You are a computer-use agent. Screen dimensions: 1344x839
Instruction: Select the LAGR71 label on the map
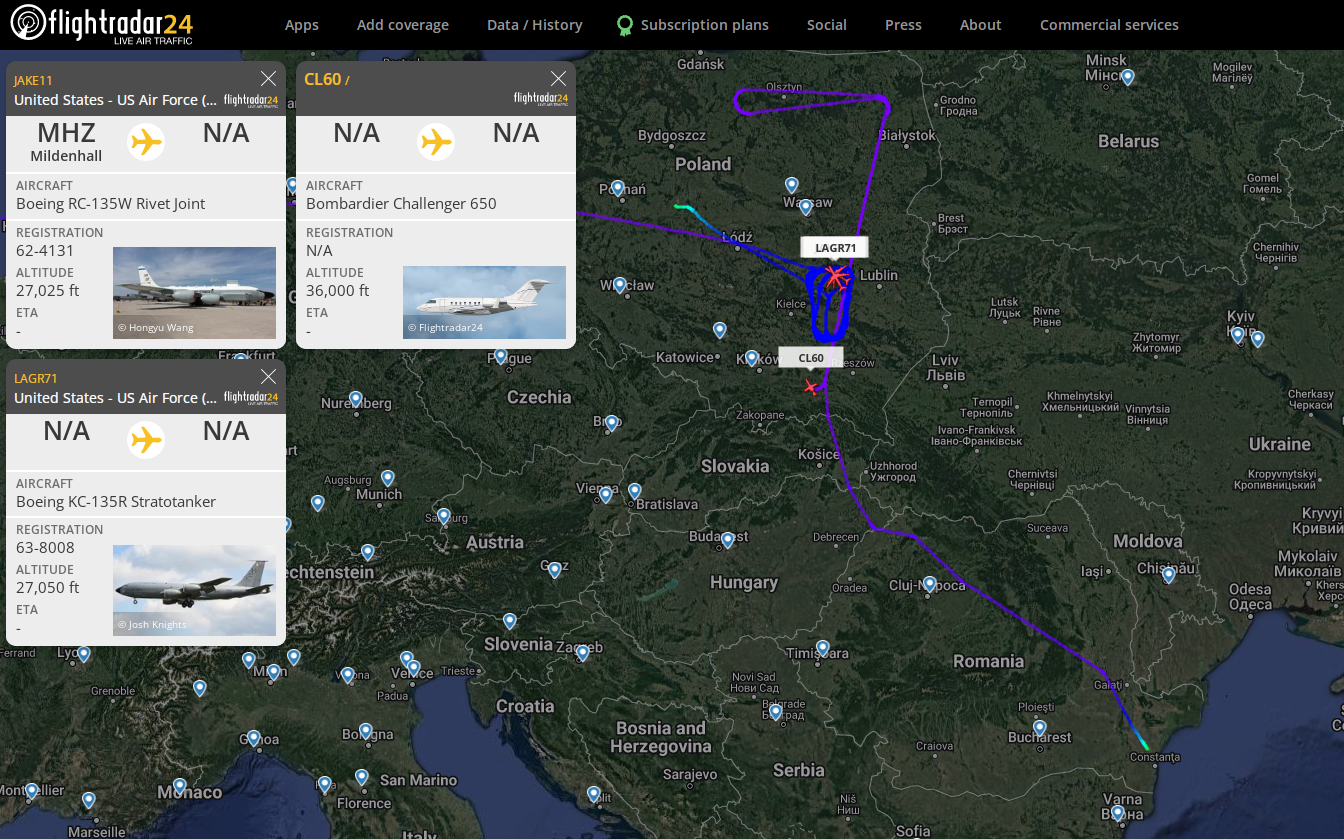click(x=835, y=248)
